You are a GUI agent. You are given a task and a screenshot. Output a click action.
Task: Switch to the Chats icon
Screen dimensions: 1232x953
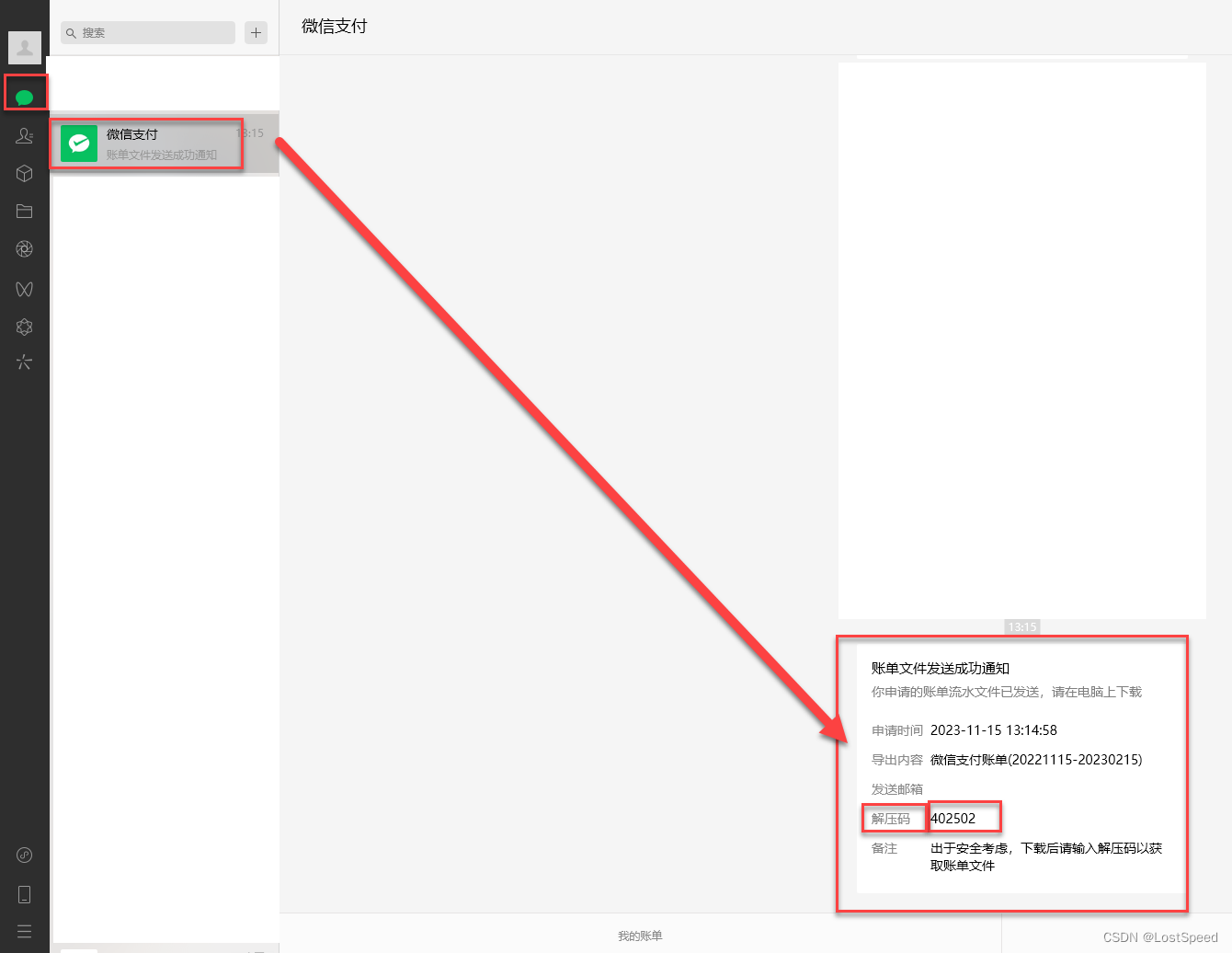click(x=25, y=97)
